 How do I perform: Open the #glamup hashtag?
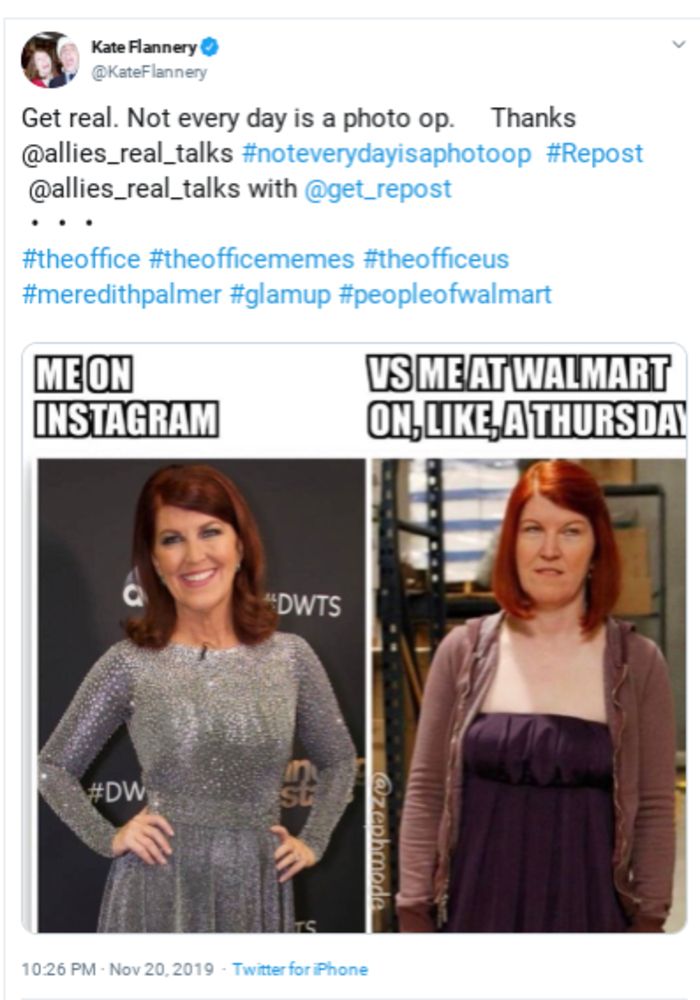point(280,294)
